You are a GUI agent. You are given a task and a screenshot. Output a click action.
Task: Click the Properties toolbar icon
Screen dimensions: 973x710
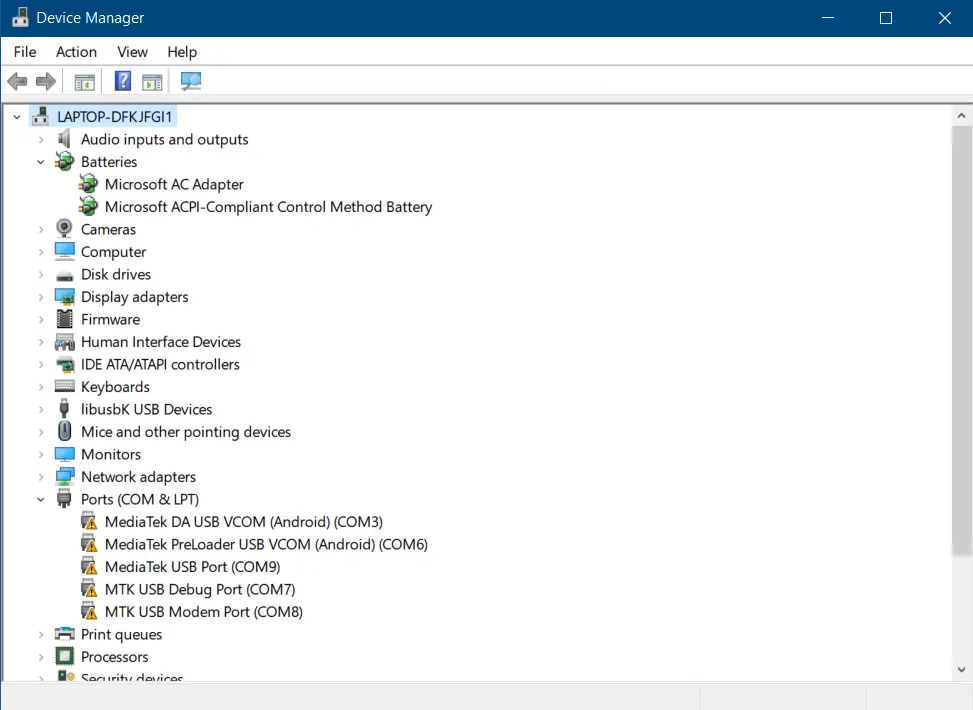[152, 81]
